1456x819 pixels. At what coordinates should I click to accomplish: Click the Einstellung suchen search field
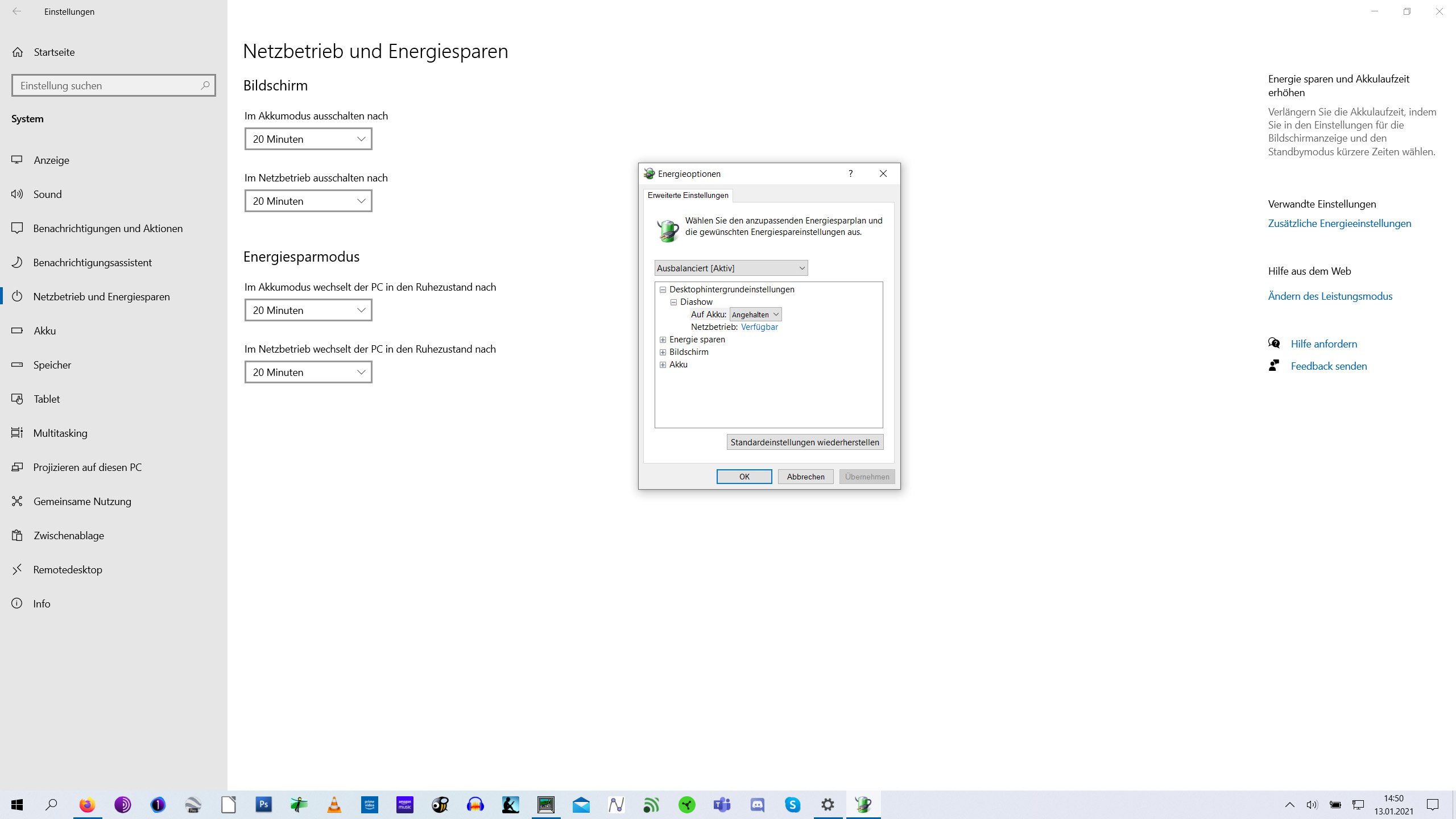click(108, 85)
